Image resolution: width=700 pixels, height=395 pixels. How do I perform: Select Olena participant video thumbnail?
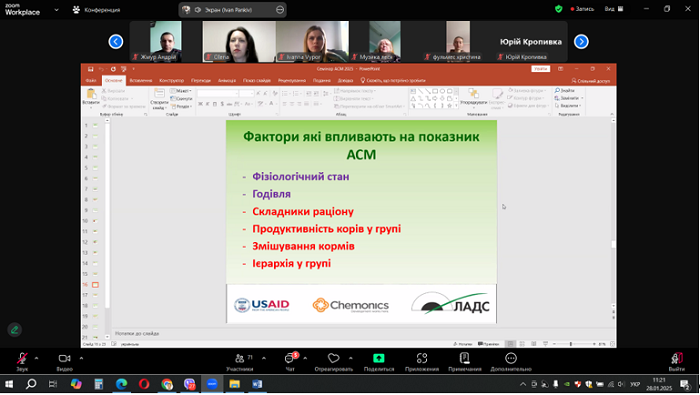[x=239, y=42]
